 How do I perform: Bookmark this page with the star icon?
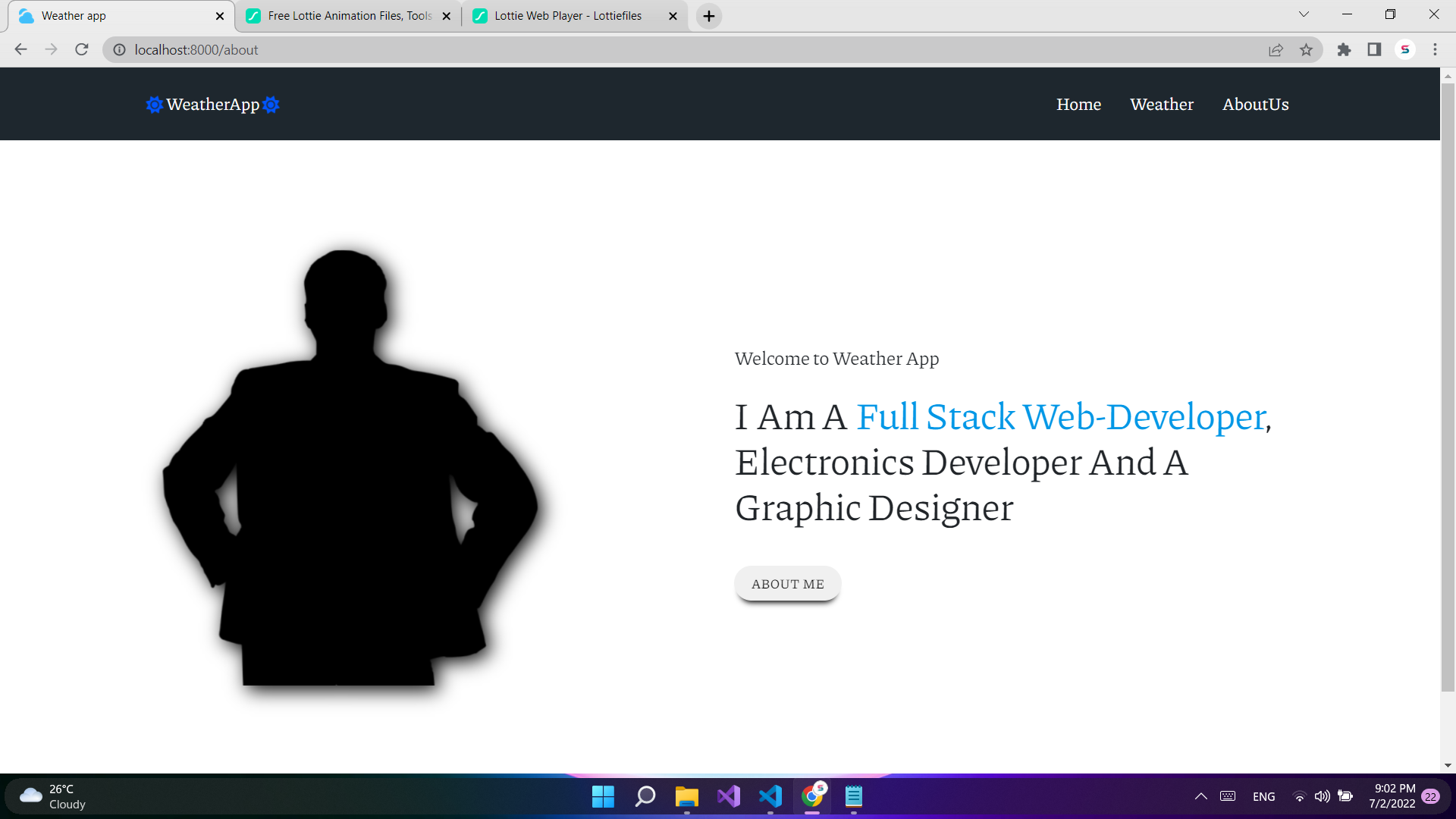(x=1307, y=49)
